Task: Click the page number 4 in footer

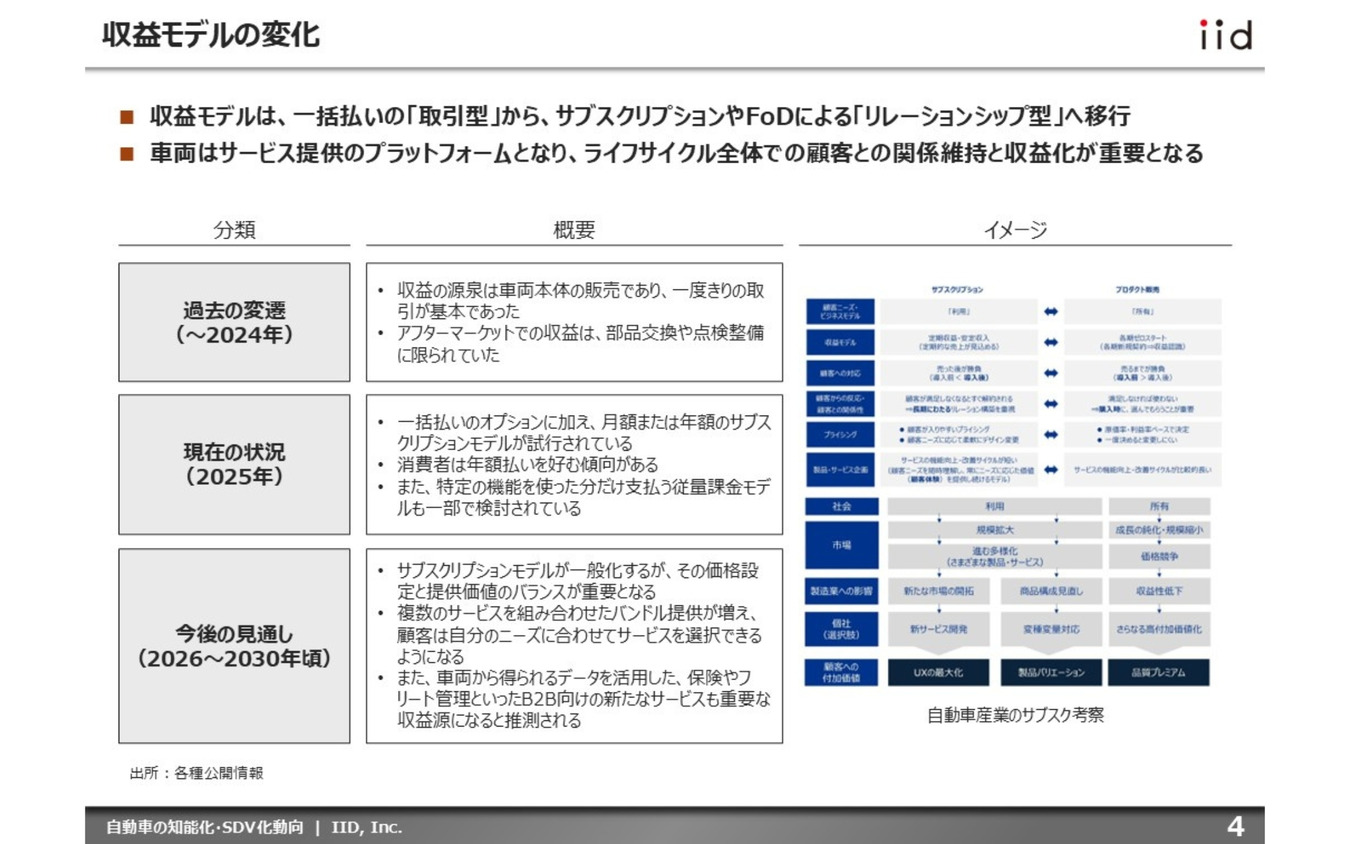Action: (1236, 826)
